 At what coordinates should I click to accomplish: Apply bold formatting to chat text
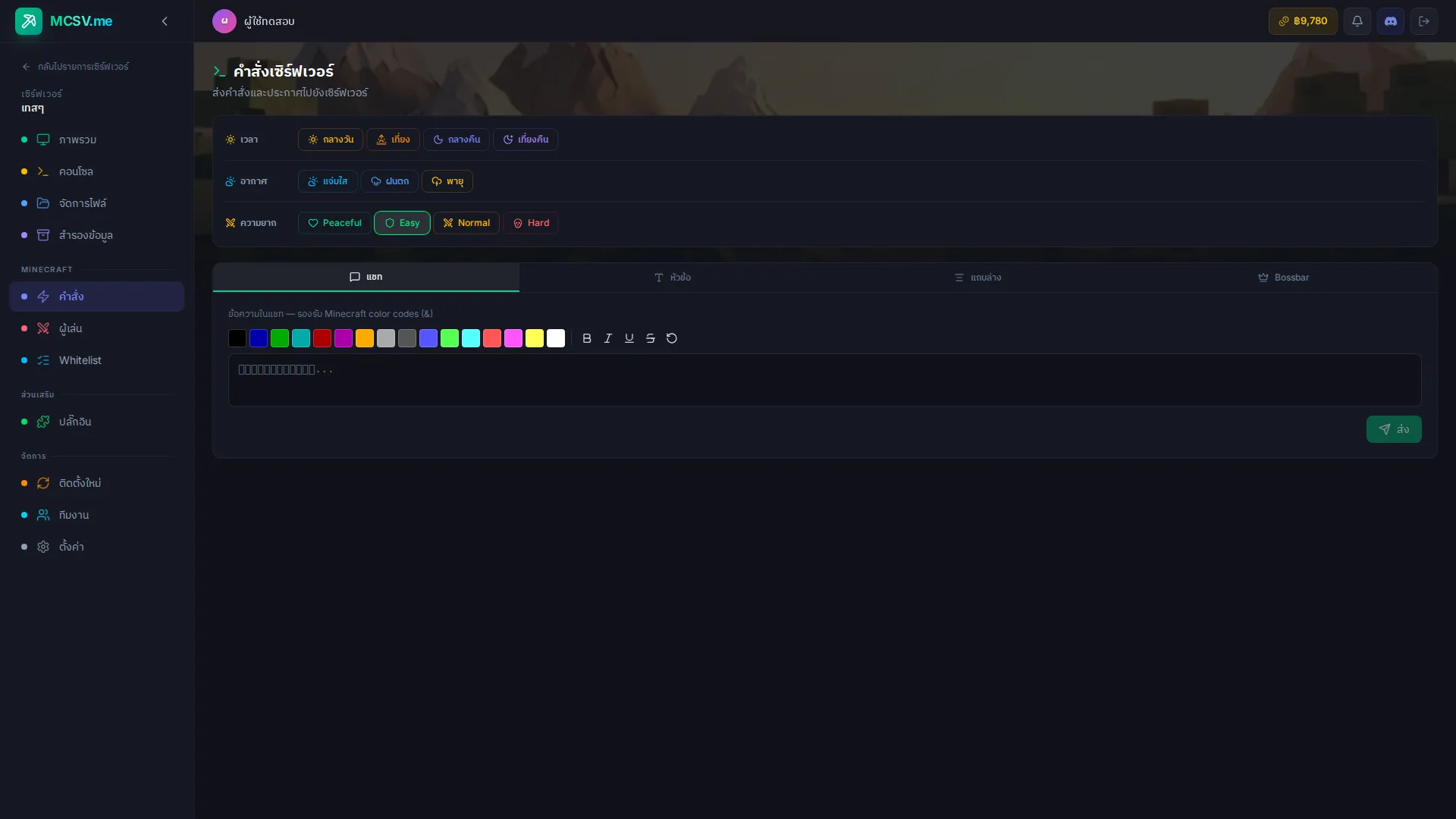tap(586, 338)
